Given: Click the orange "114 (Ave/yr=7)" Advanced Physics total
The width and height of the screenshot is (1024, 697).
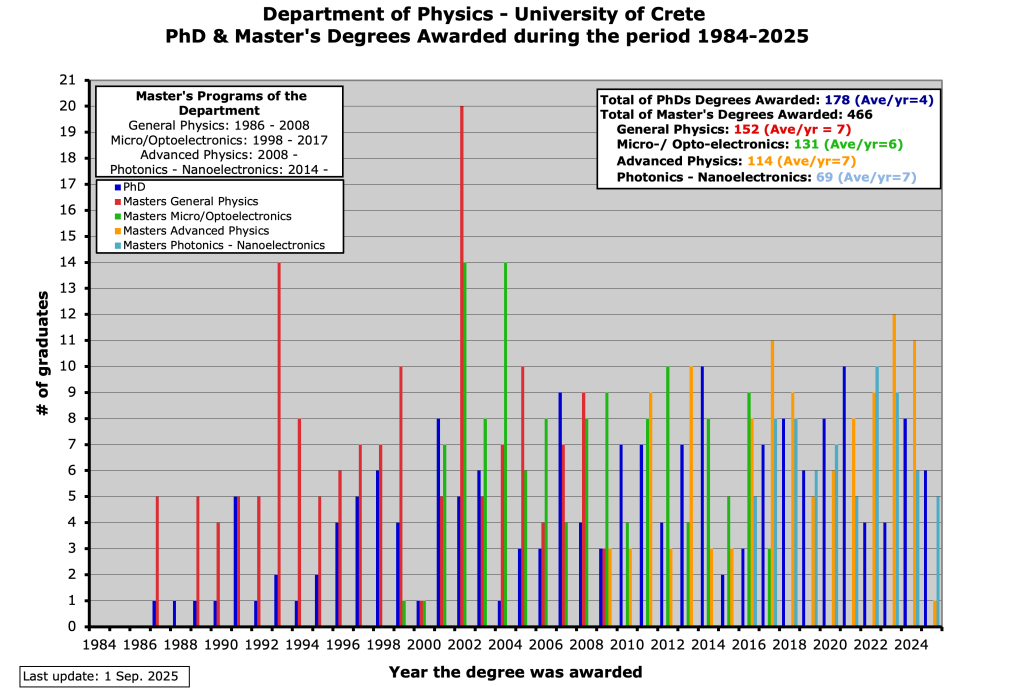Looking at the screenshot, I should tap(801, 161).
